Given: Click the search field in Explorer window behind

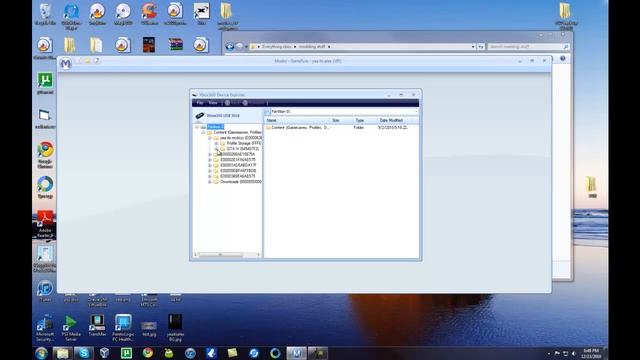Looking at the screenshot, I should (x=528, y=47).
